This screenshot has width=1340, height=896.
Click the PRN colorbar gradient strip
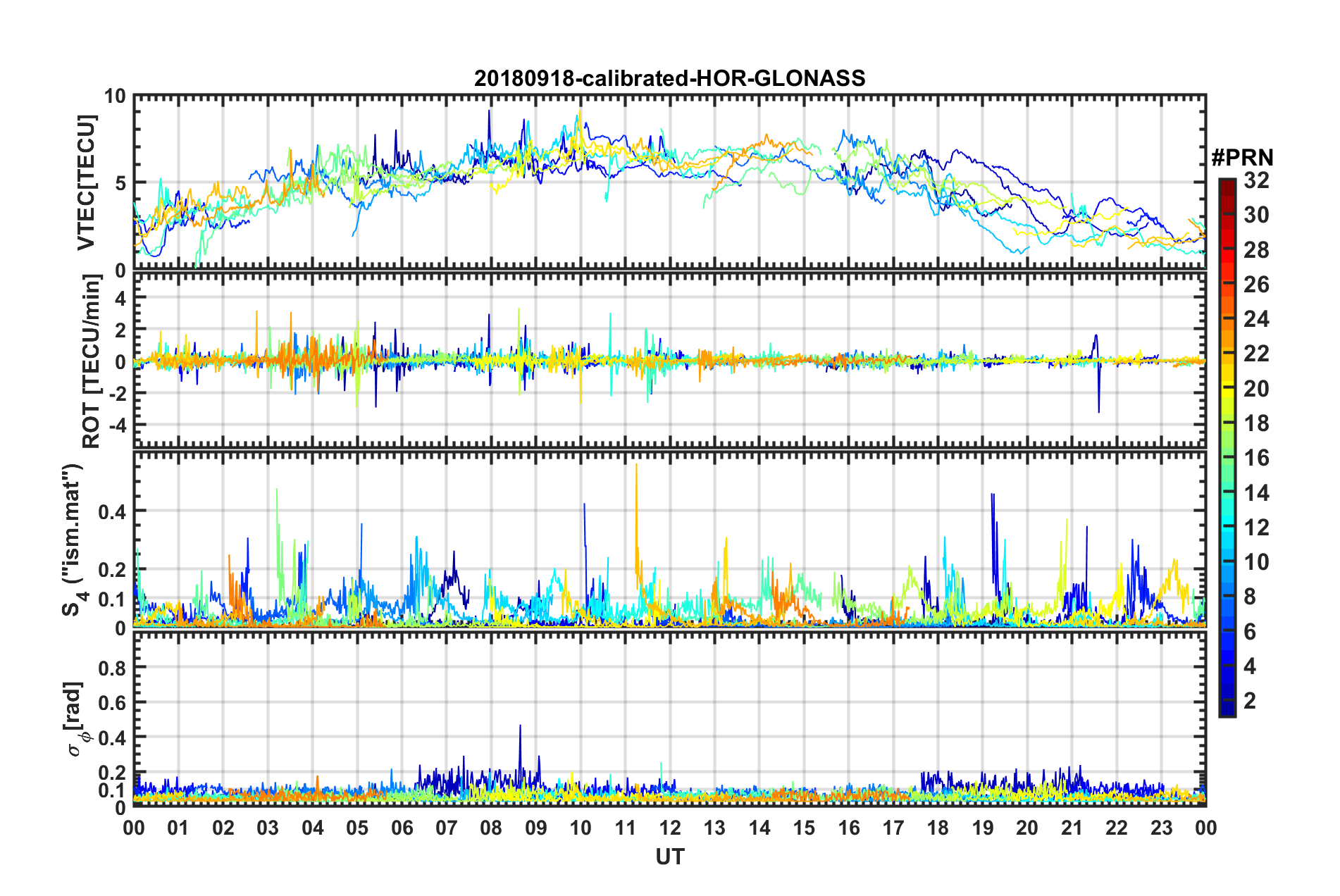(1227, 447)
